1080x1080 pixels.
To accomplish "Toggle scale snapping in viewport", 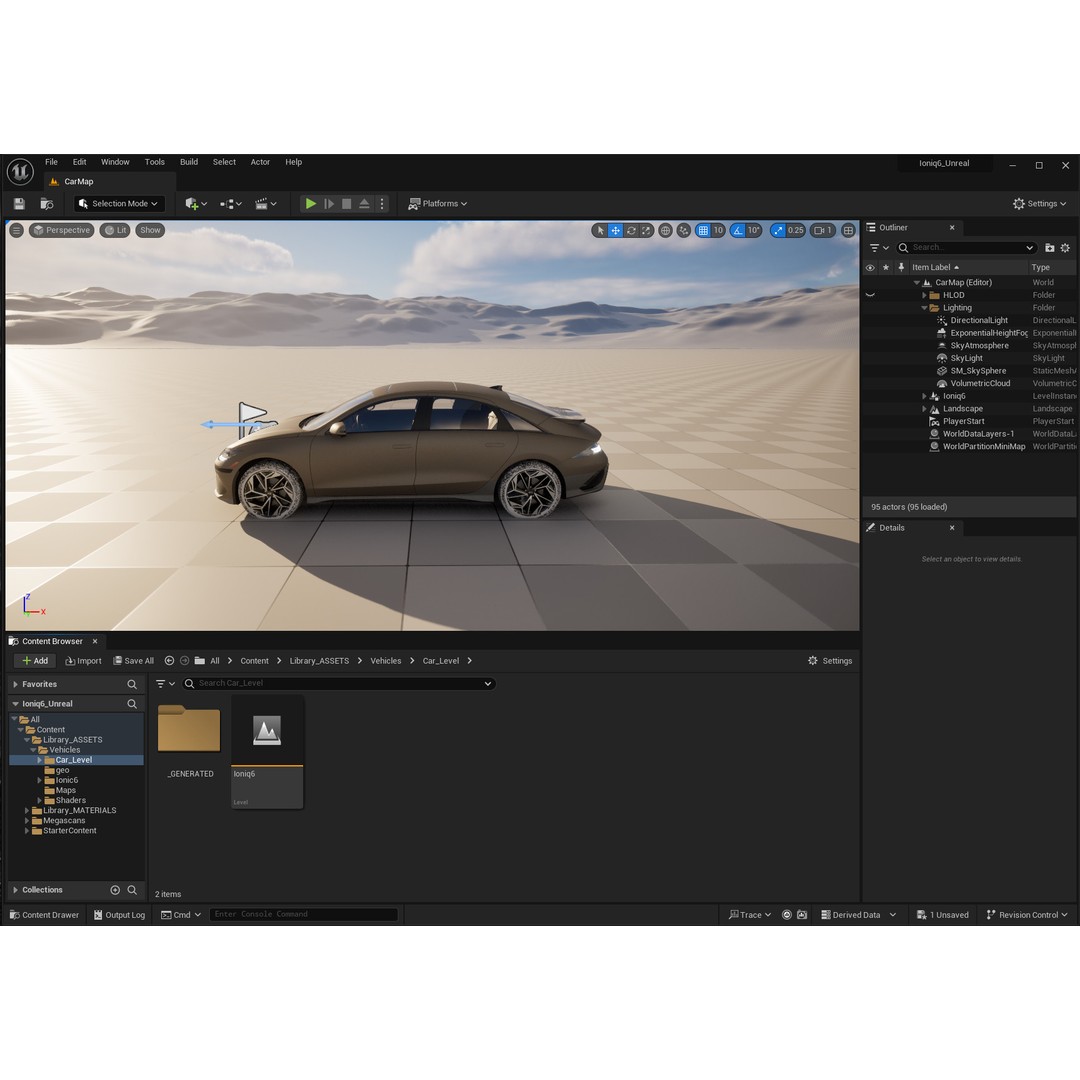I will tap(778, 231).
